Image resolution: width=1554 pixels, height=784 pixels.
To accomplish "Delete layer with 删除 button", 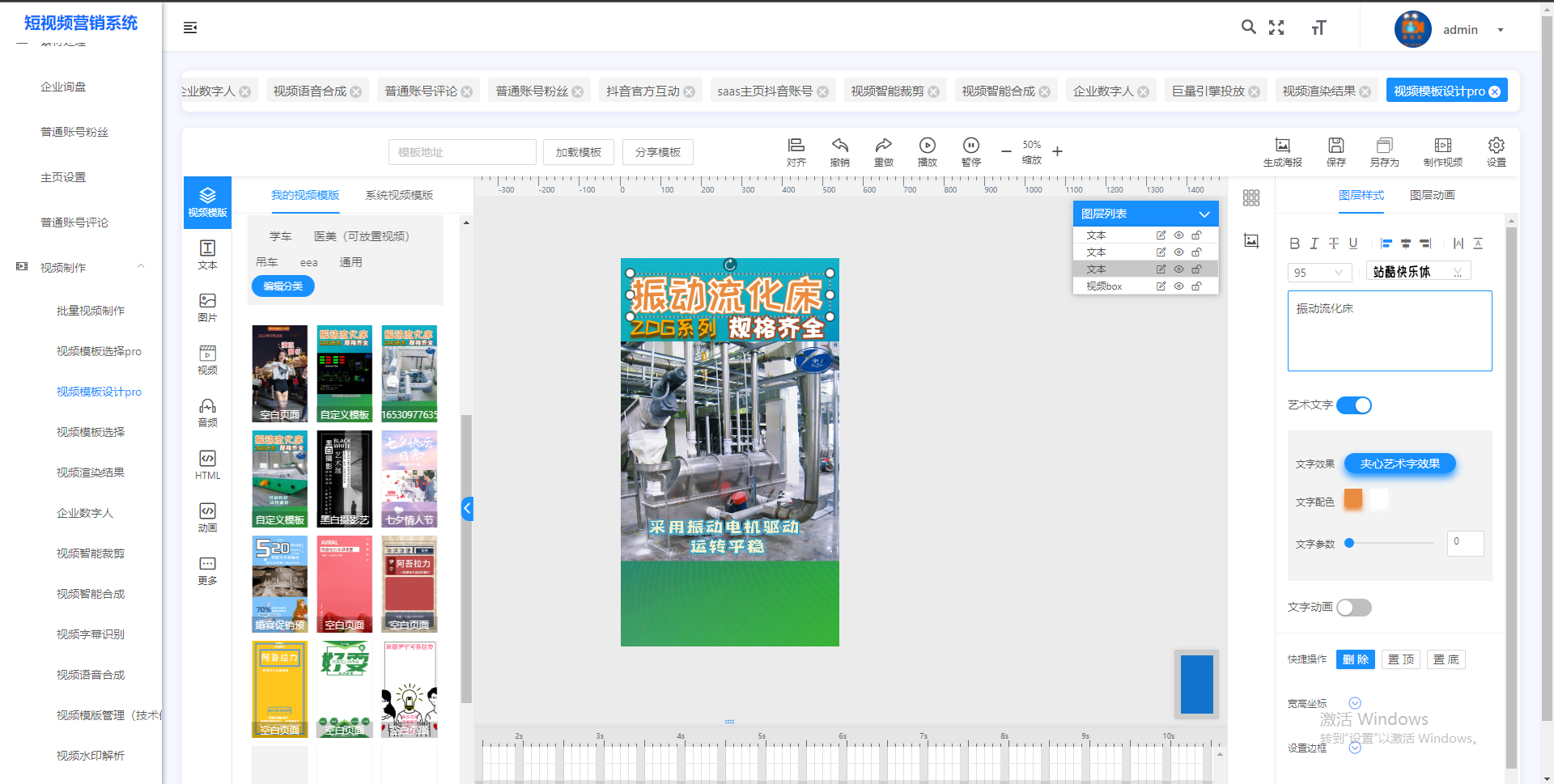I will [x=1356, y=659].
